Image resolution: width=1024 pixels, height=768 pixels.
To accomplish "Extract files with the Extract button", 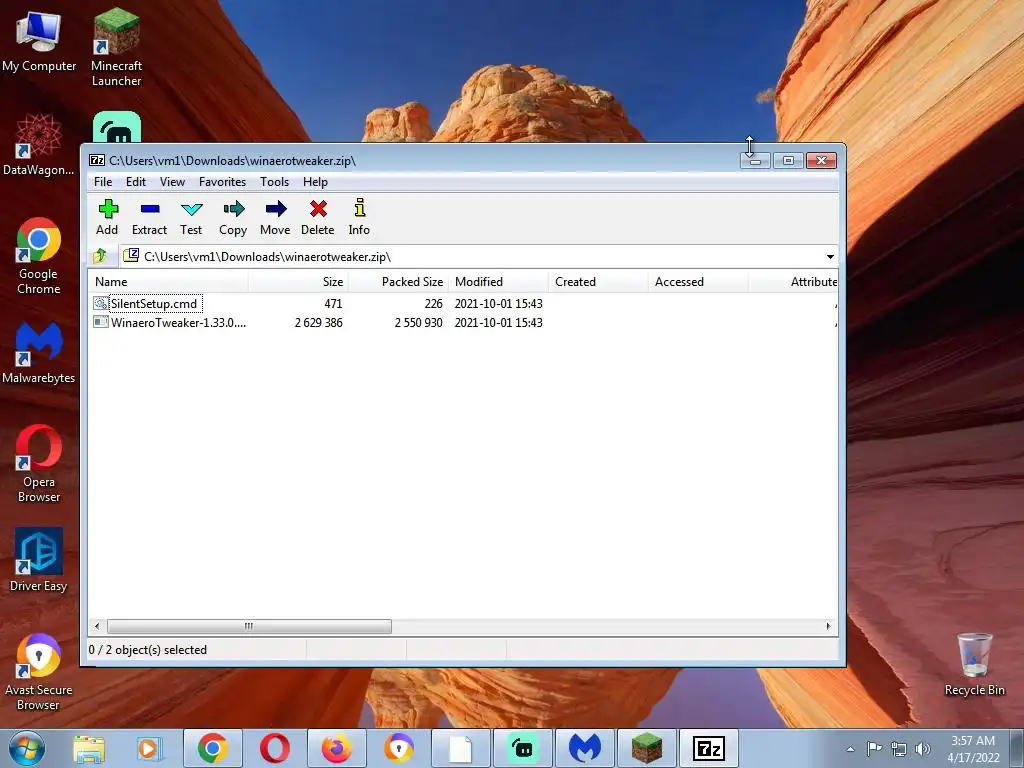I will click(150, 217).
